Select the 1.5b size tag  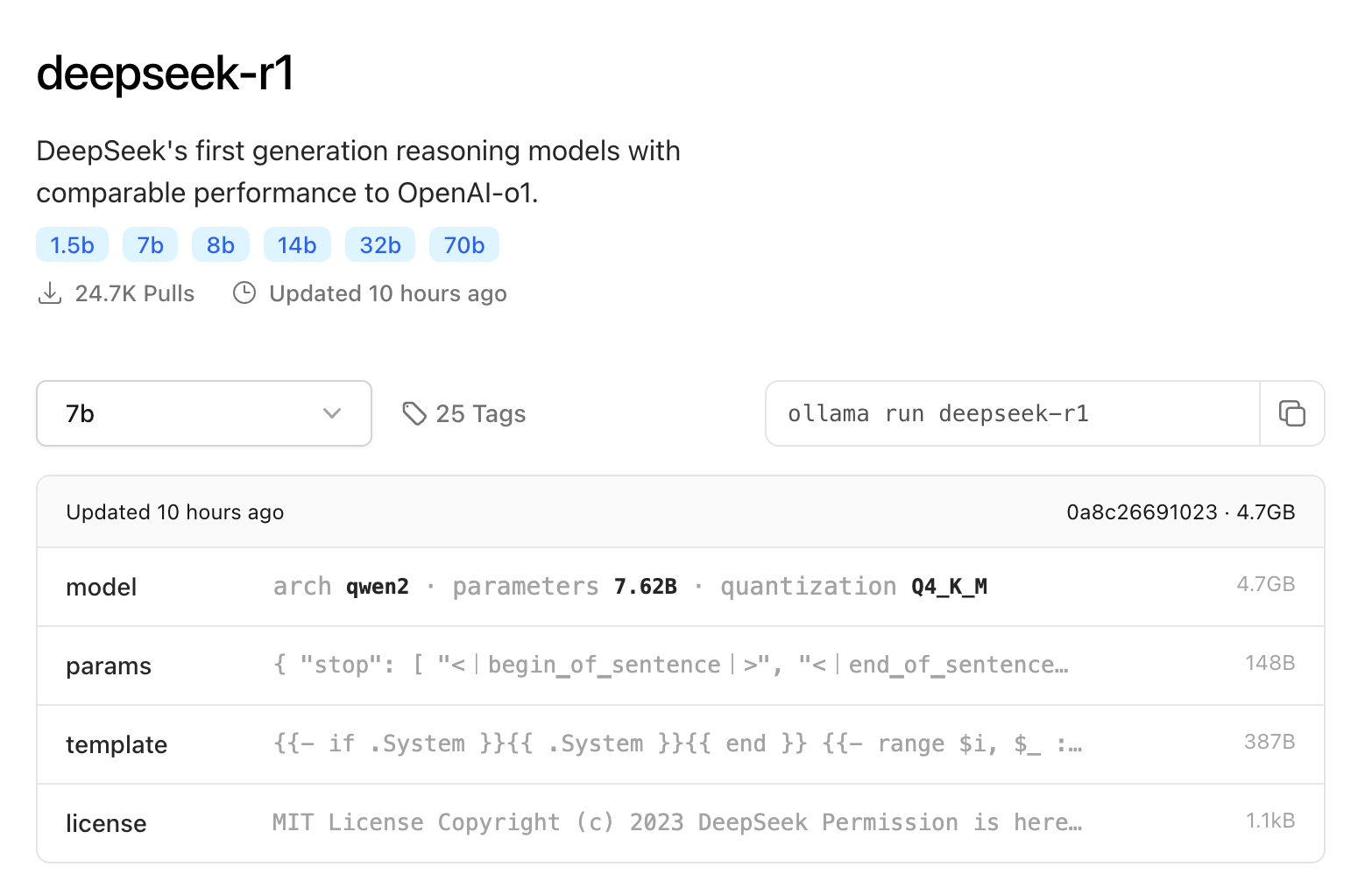(x=72, y=245)
